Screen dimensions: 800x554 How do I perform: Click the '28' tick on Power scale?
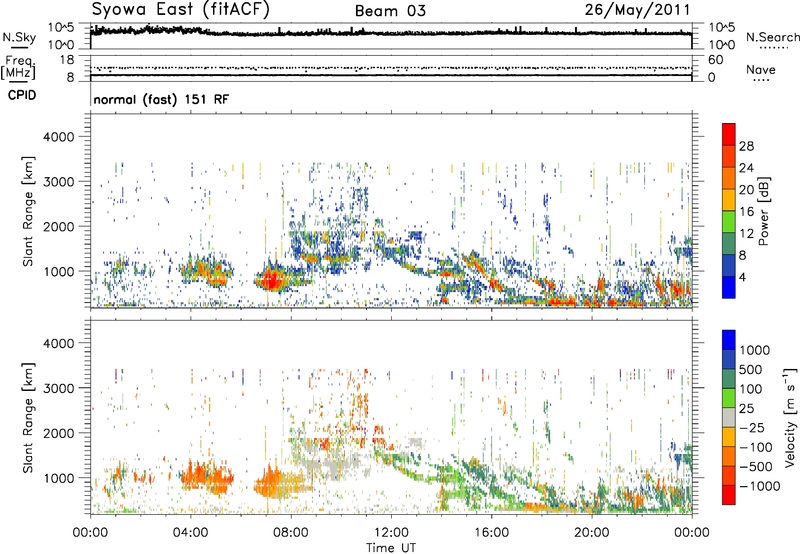[x=746, y=146]
